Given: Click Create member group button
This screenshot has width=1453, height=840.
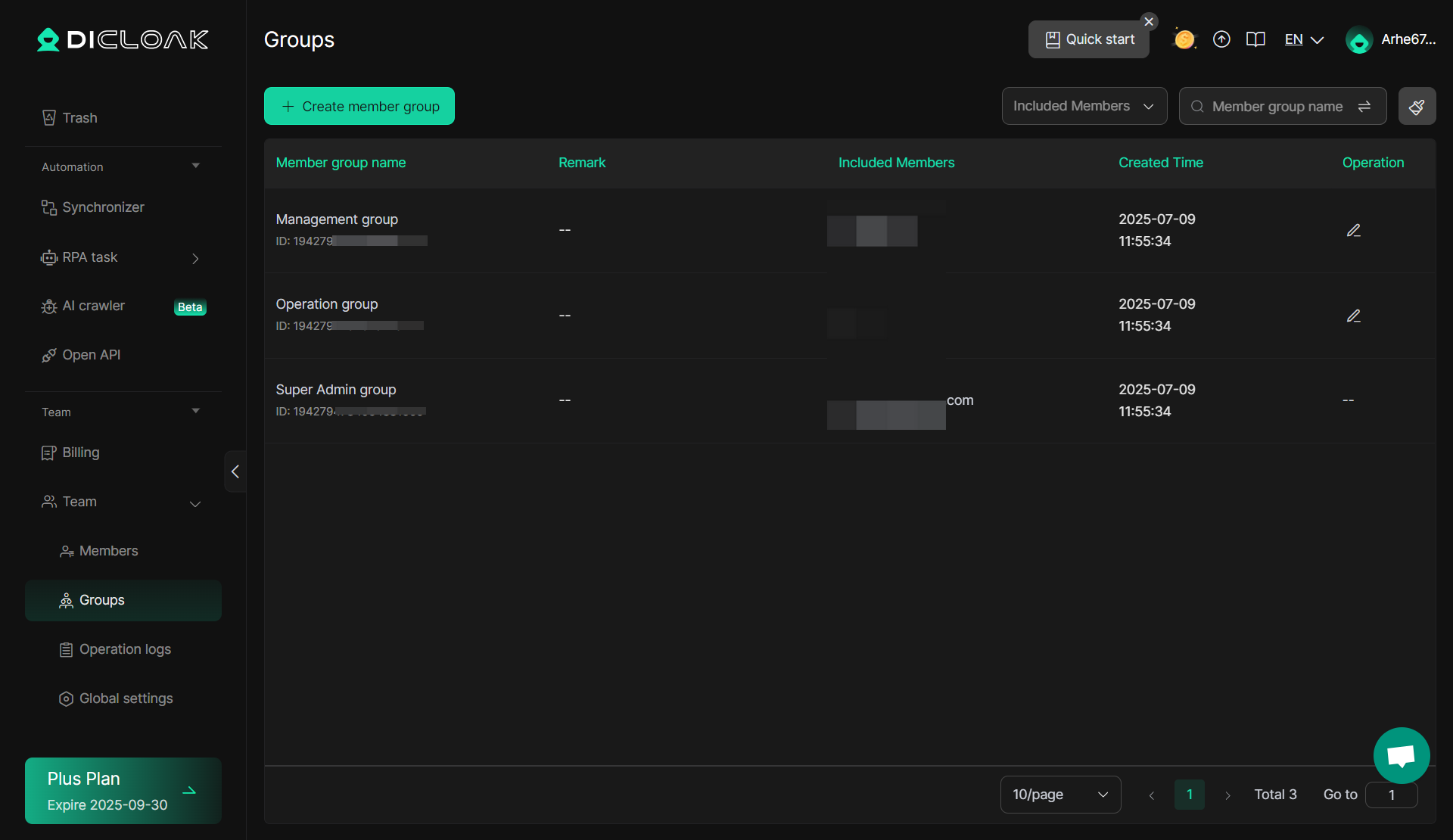Looking at the screenshot, I should (359, 107).
